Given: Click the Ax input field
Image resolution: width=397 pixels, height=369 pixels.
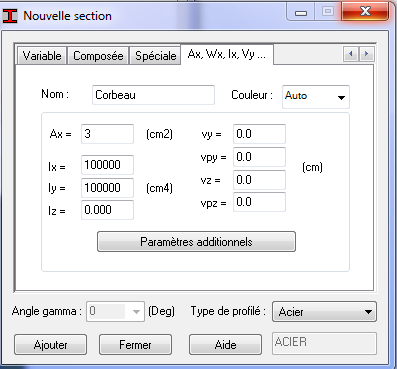Looking at the screenshot, I should point(107,134).
